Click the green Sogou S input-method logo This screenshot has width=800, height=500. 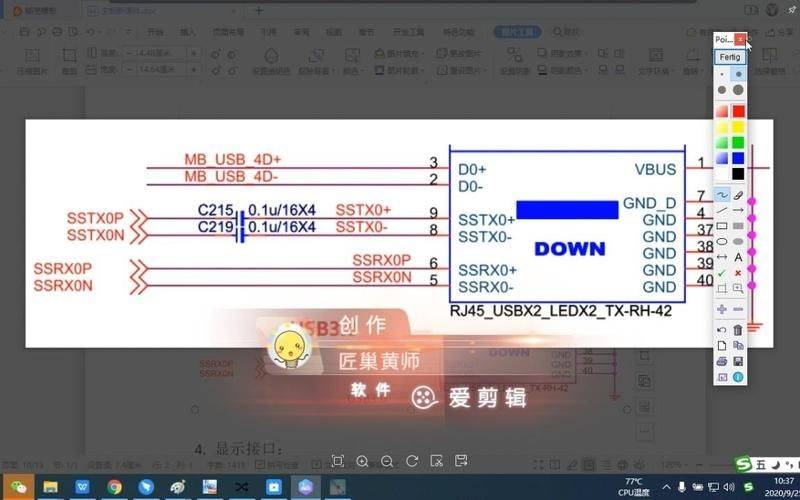(744, 464)
